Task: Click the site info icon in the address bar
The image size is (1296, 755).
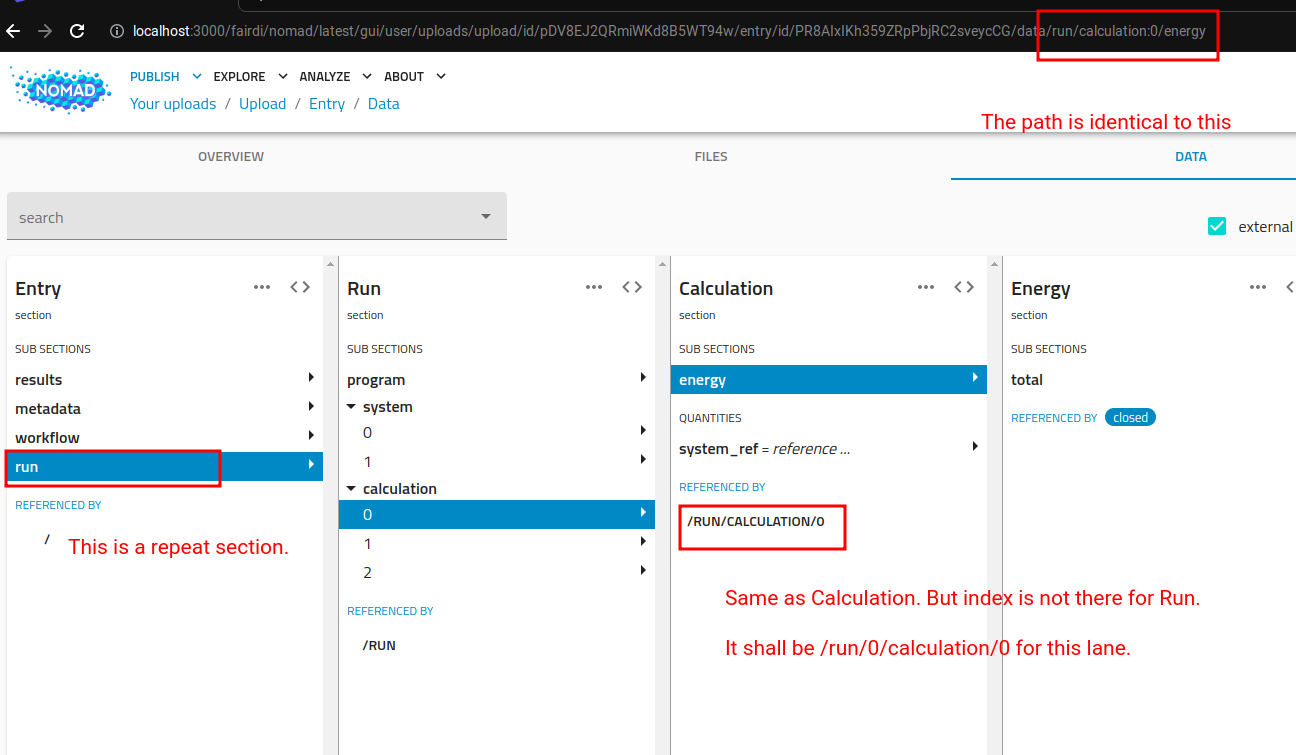Action: (117, 31)
